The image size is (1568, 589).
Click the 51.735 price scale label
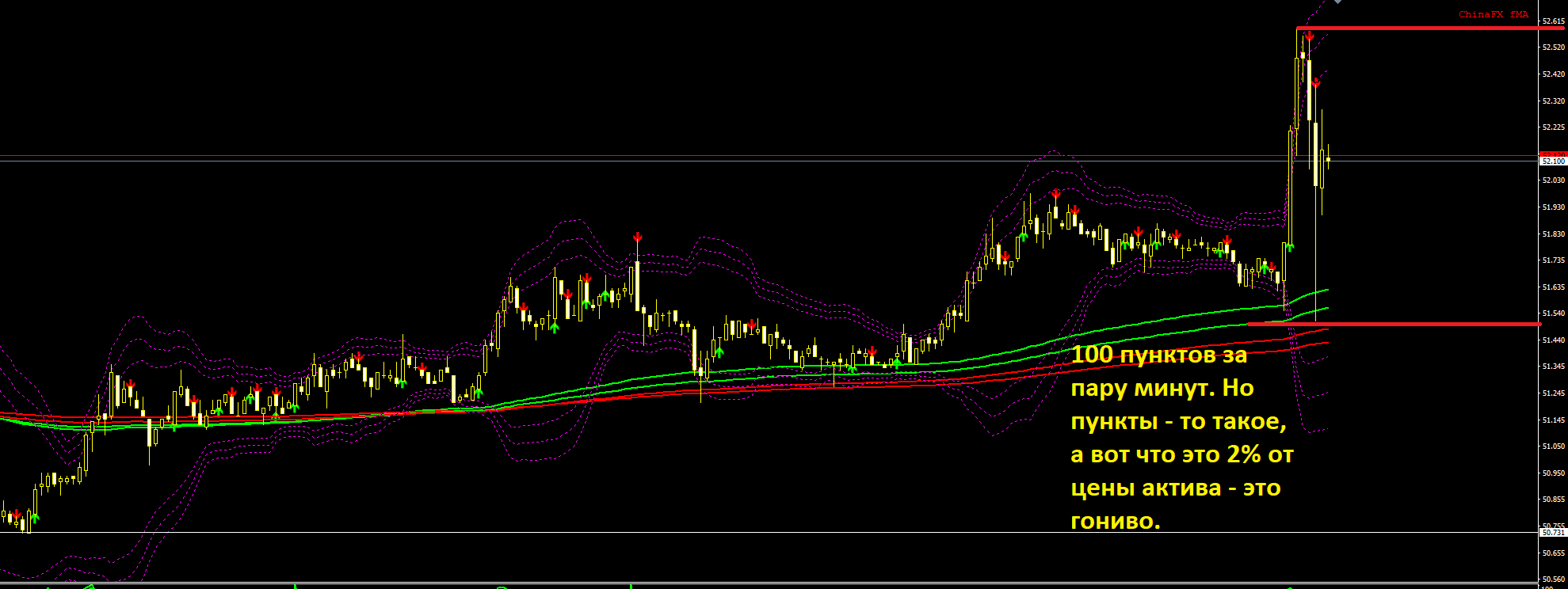pos(1554,260)
